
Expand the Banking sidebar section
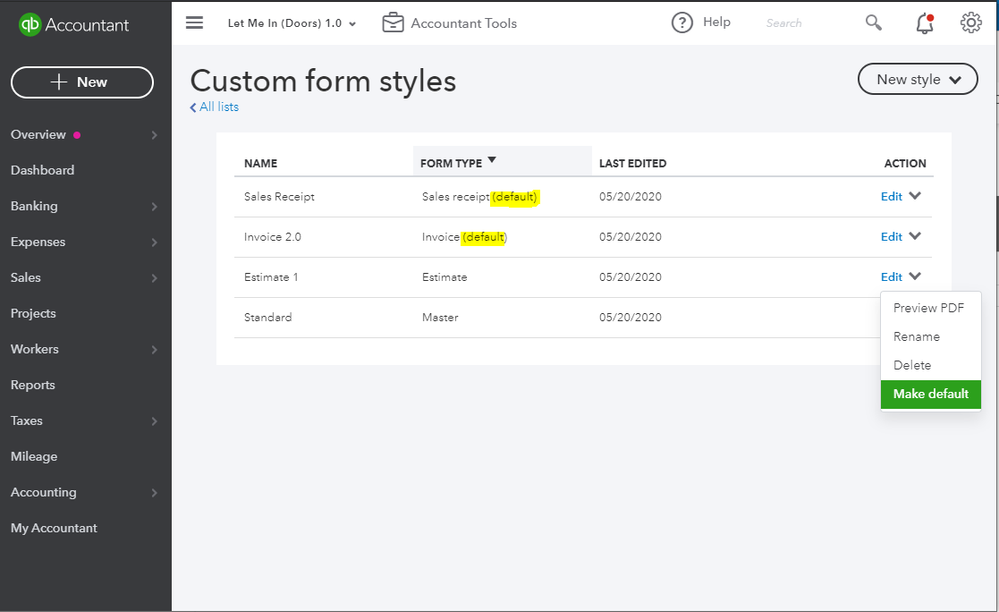point(85,206)
